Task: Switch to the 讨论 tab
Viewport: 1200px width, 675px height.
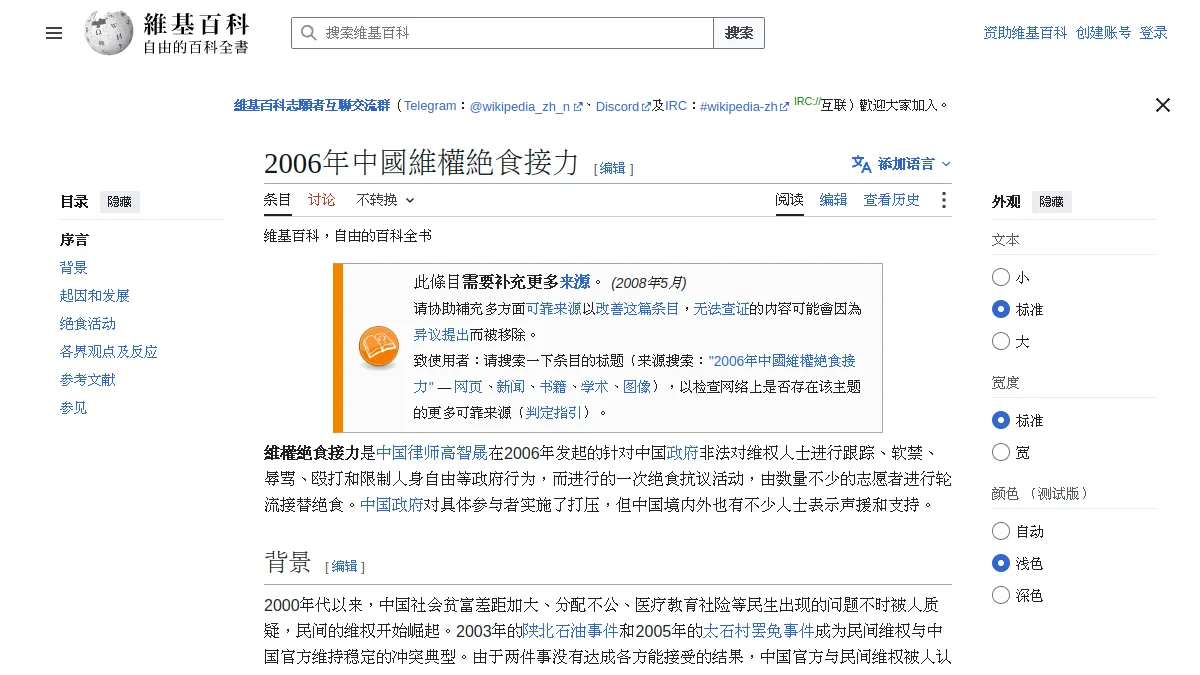Action: 322,200
